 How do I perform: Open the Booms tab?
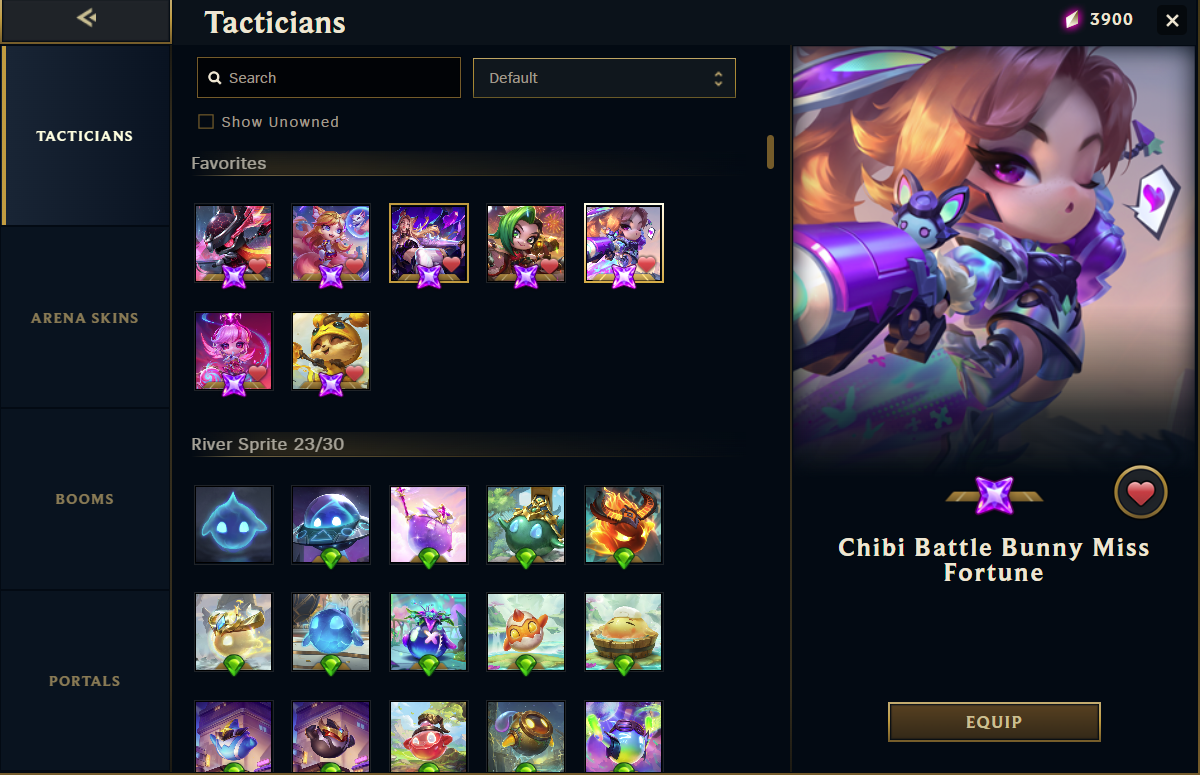click(85, 499)
